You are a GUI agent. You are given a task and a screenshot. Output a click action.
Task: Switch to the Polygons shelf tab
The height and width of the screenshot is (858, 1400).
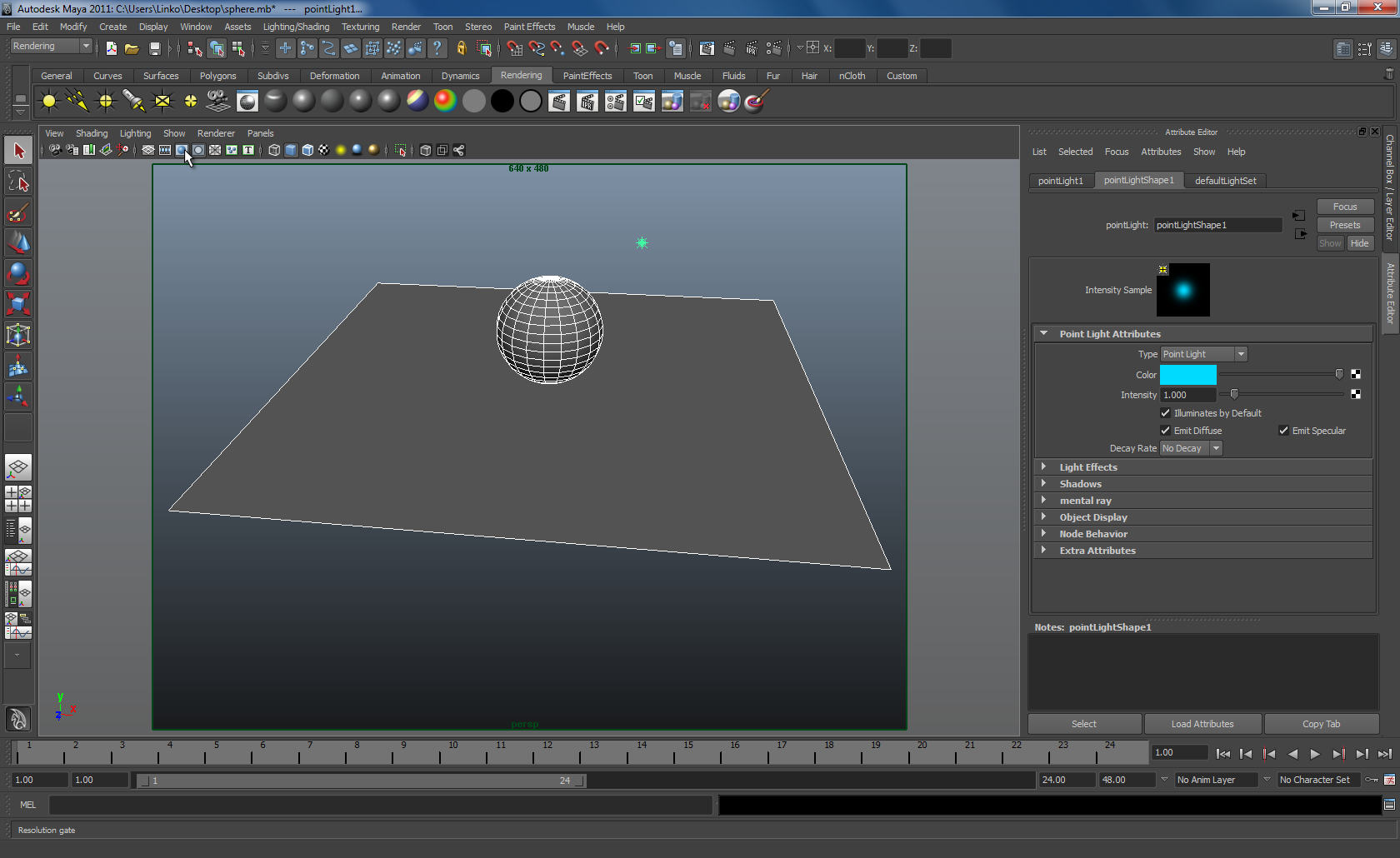[x=217, y=76]
